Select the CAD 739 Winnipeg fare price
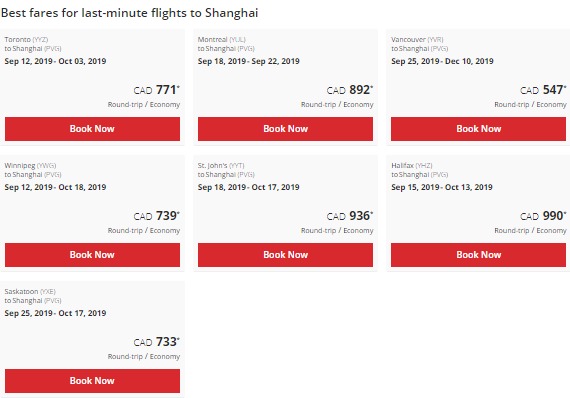The image size is (570, 398). tap(157, 216)
